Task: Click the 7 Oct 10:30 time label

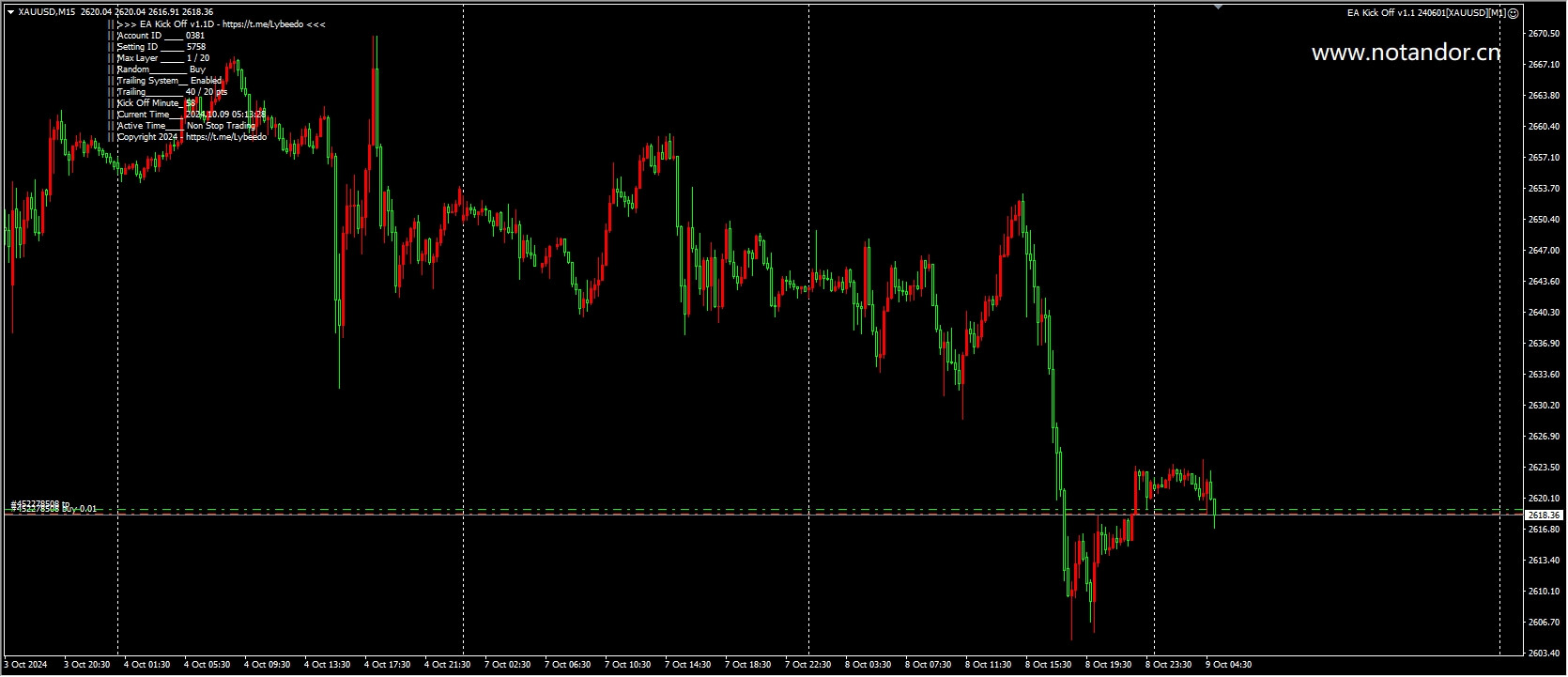Action: (x=628, y=665)
